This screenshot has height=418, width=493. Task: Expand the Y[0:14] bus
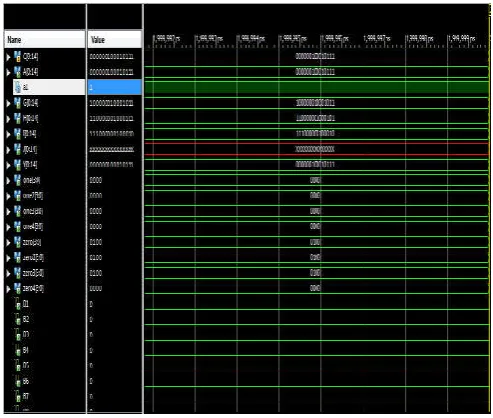point(9,165)
